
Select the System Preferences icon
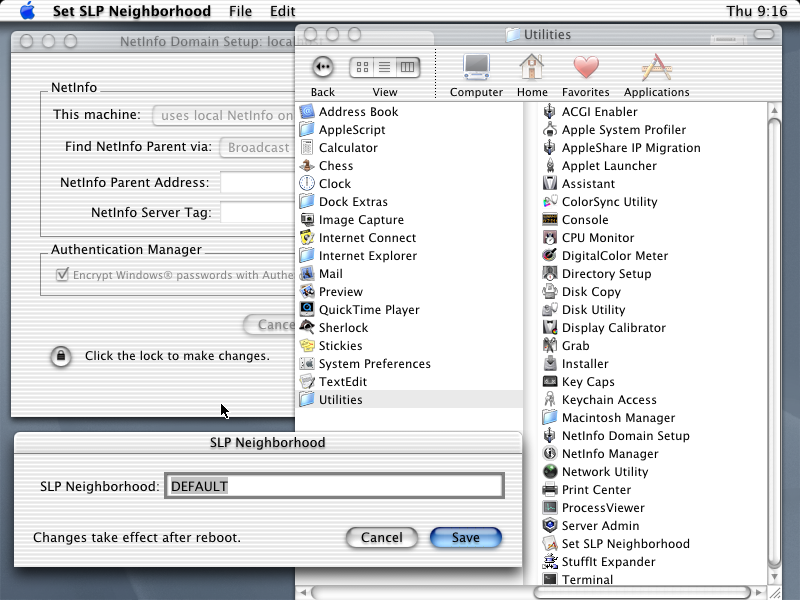pyautogui.click(x=307, y=363)
